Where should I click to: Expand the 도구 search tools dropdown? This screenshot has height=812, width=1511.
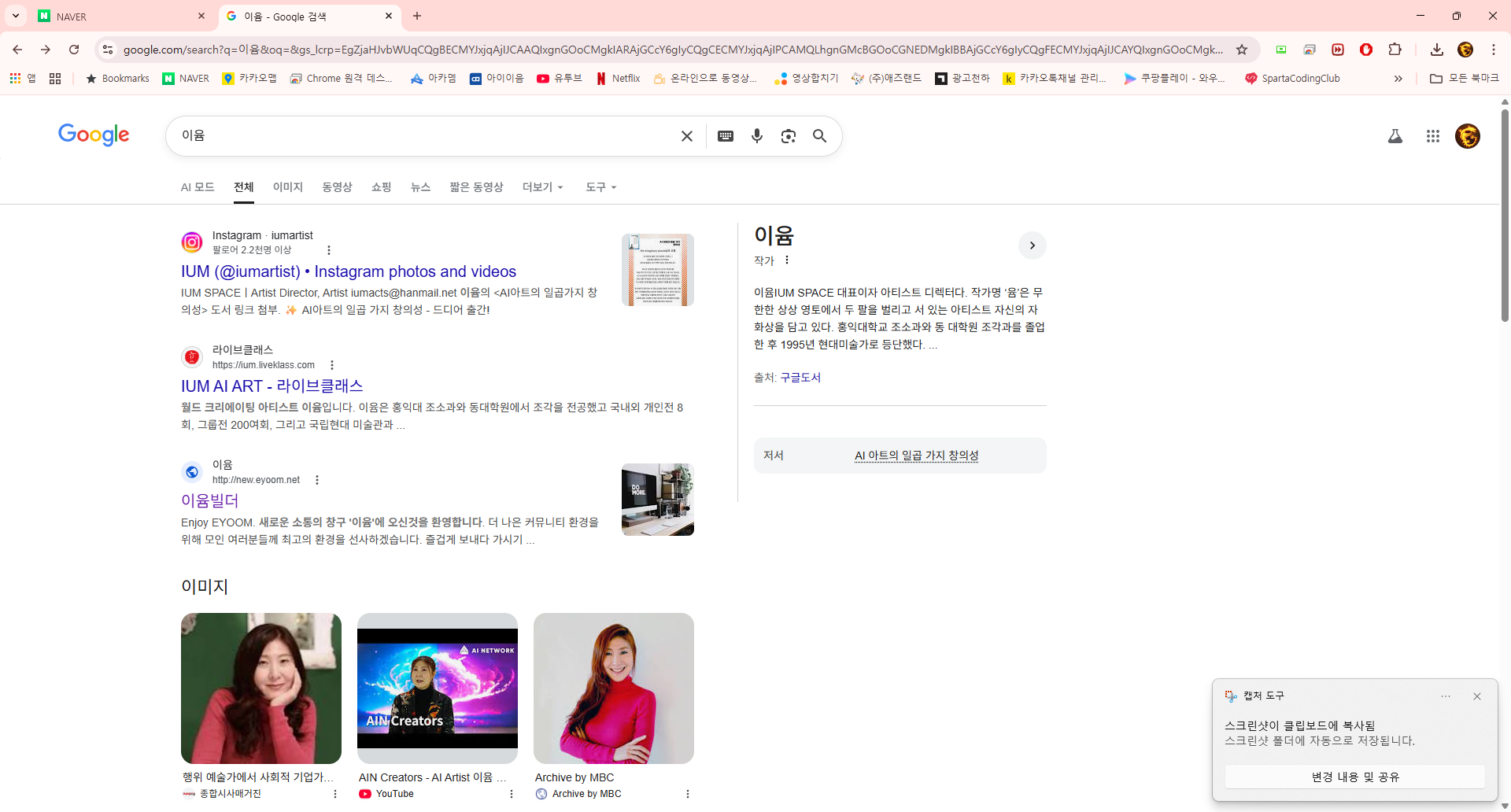(x=601, y=187)
